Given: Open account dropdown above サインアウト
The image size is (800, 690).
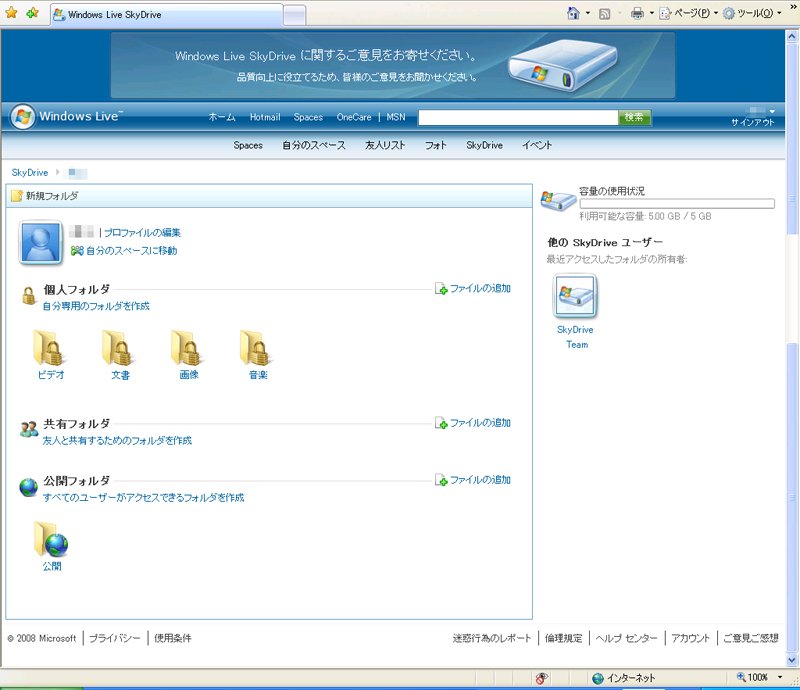Looking at the screenshot, I should 772,111.
